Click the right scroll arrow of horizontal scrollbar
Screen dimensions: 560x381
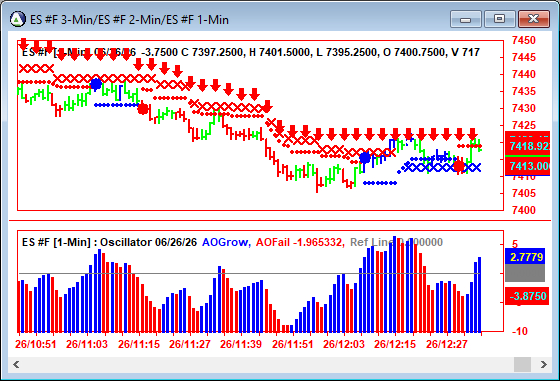544,365
